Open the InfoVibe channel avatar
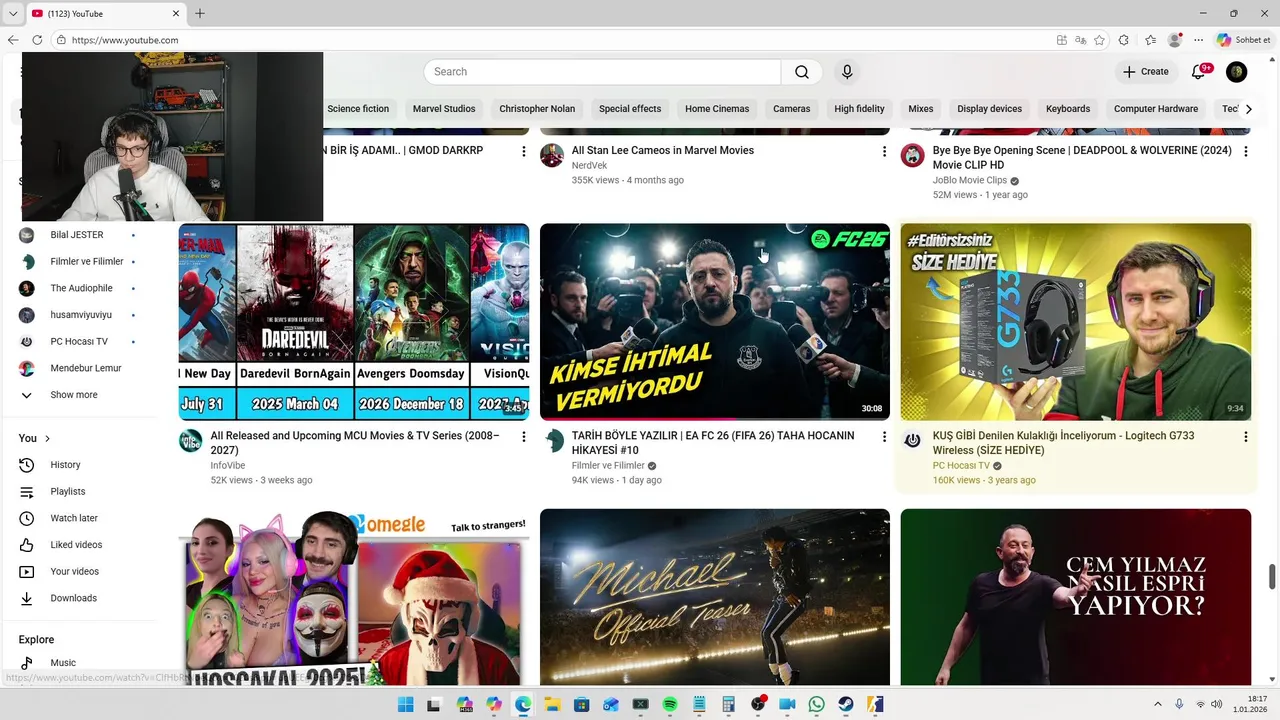 pos(190,441)
